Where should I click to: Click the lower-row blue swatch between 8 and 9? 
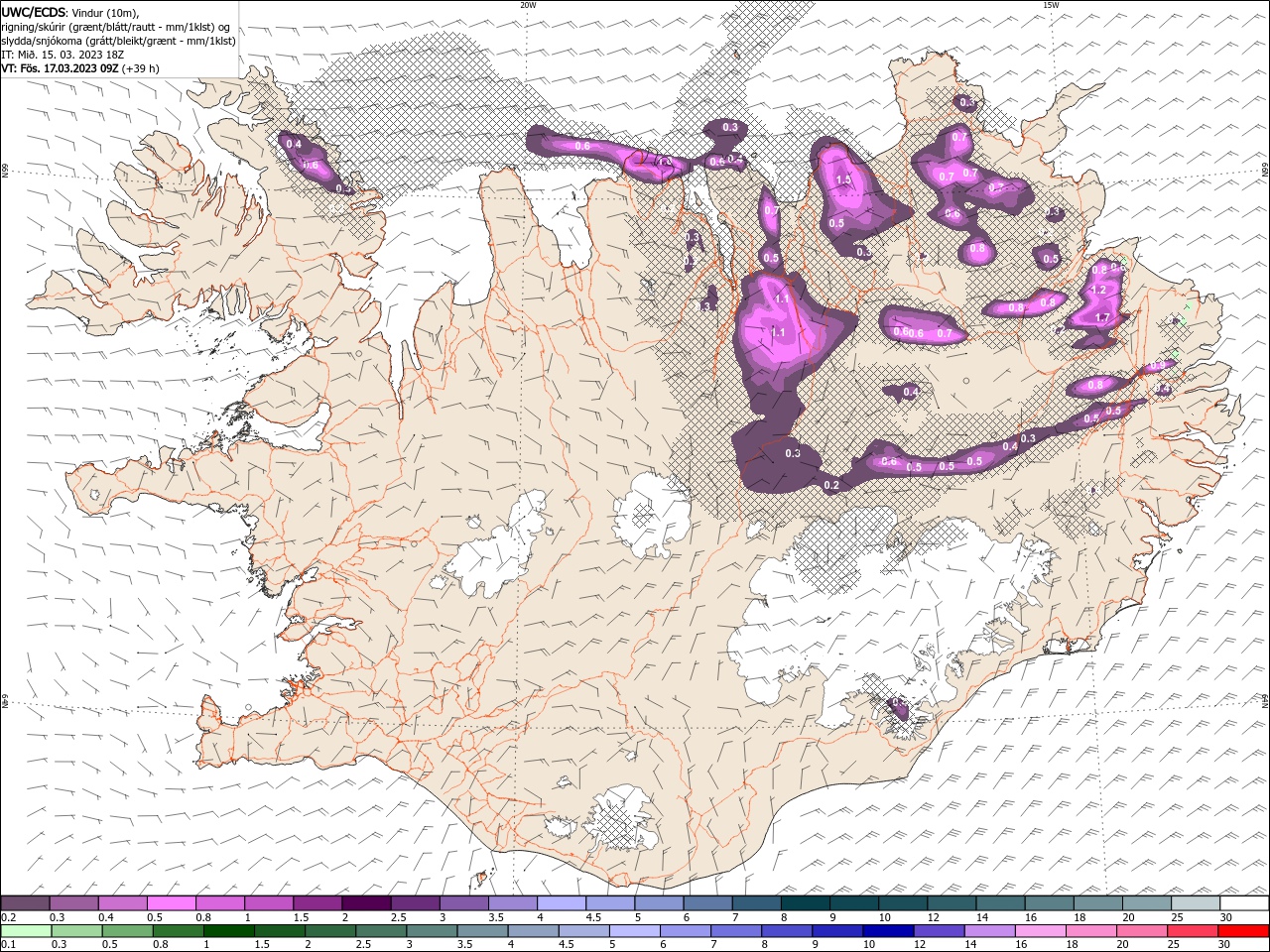click(788, 930)
